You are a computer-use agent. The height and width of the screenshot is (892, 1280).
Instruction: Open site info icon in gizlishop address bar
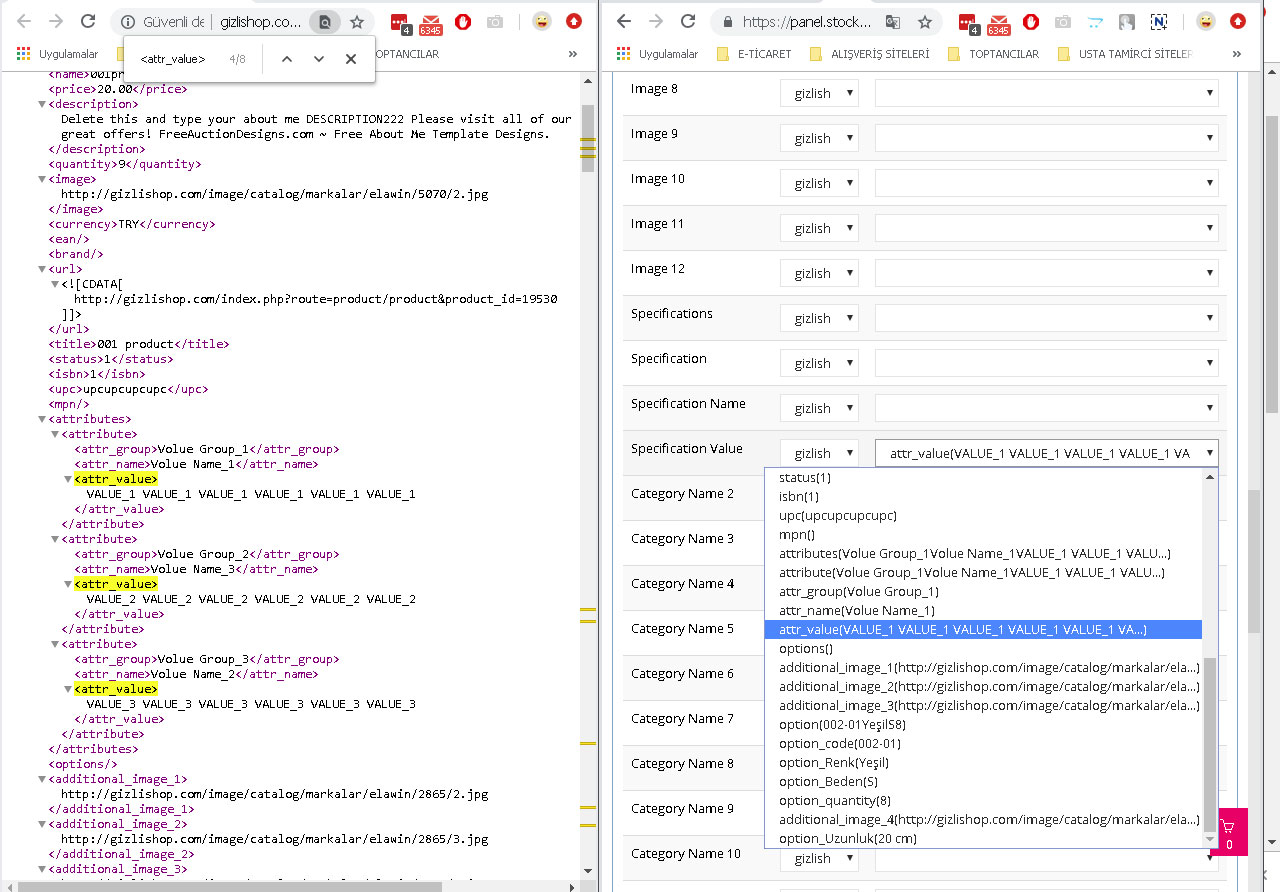point(127,21)
